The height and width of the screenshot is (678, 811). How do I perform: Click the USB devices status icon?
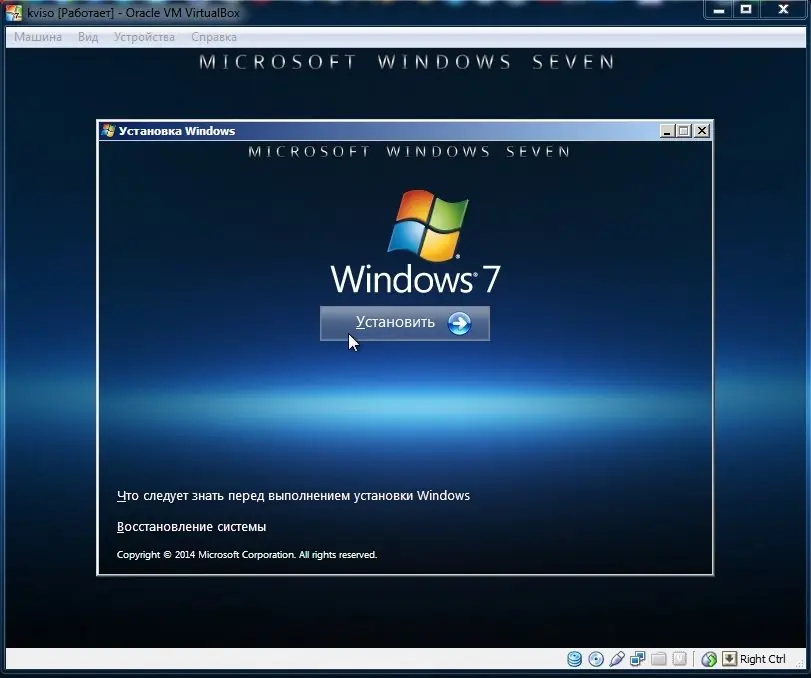(x=617, y=659)
